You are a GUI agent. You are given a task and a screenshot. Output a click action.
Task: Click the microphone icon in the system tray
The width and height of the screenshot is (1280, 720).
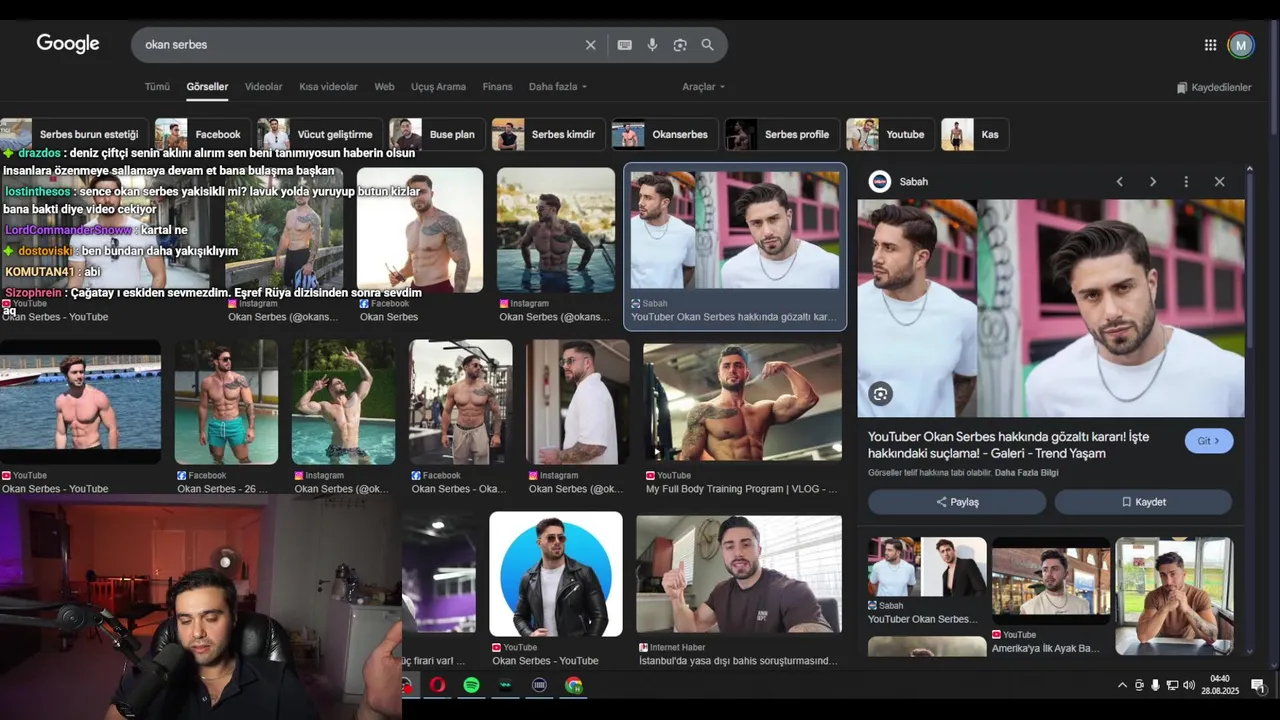tap(1155, 685)
